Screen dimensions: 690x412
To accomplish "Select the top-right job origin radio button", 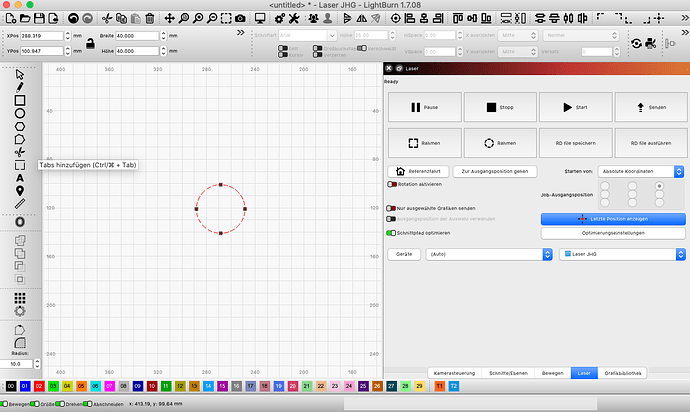I will point(659,186).
